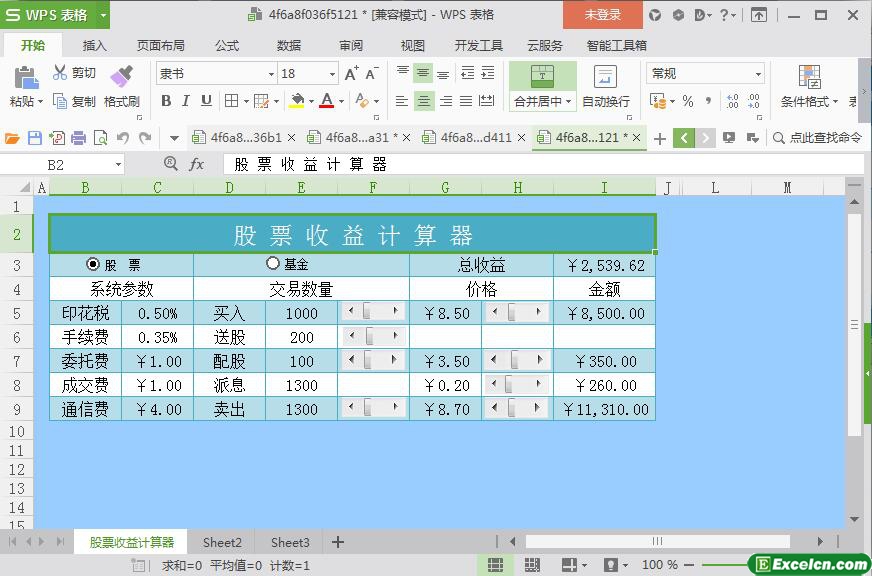The image size is (872, 576).
Task: Click the scissors Cut icon
Action: pyautogui.click(x=61, y=73)
